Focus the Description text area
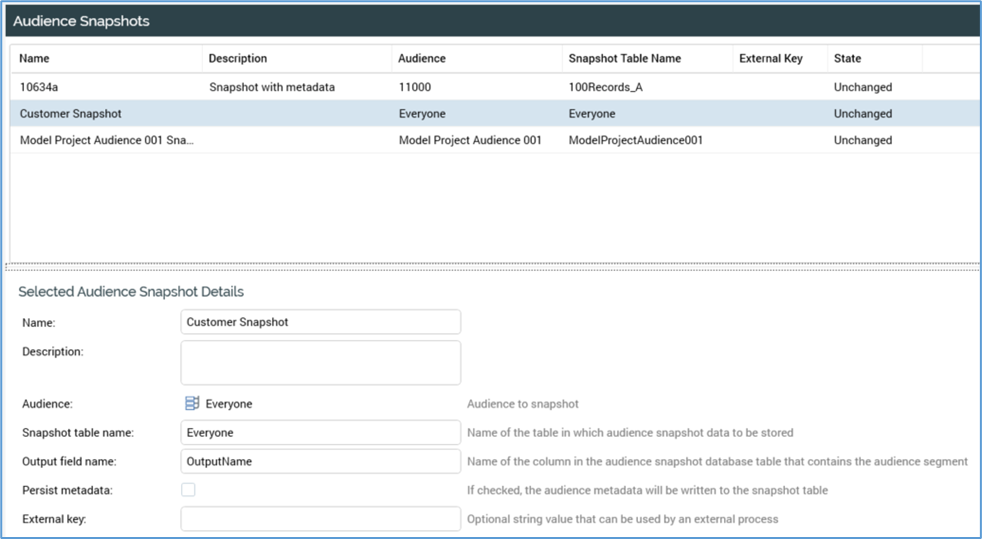982x539 pixels. [320, 362]
